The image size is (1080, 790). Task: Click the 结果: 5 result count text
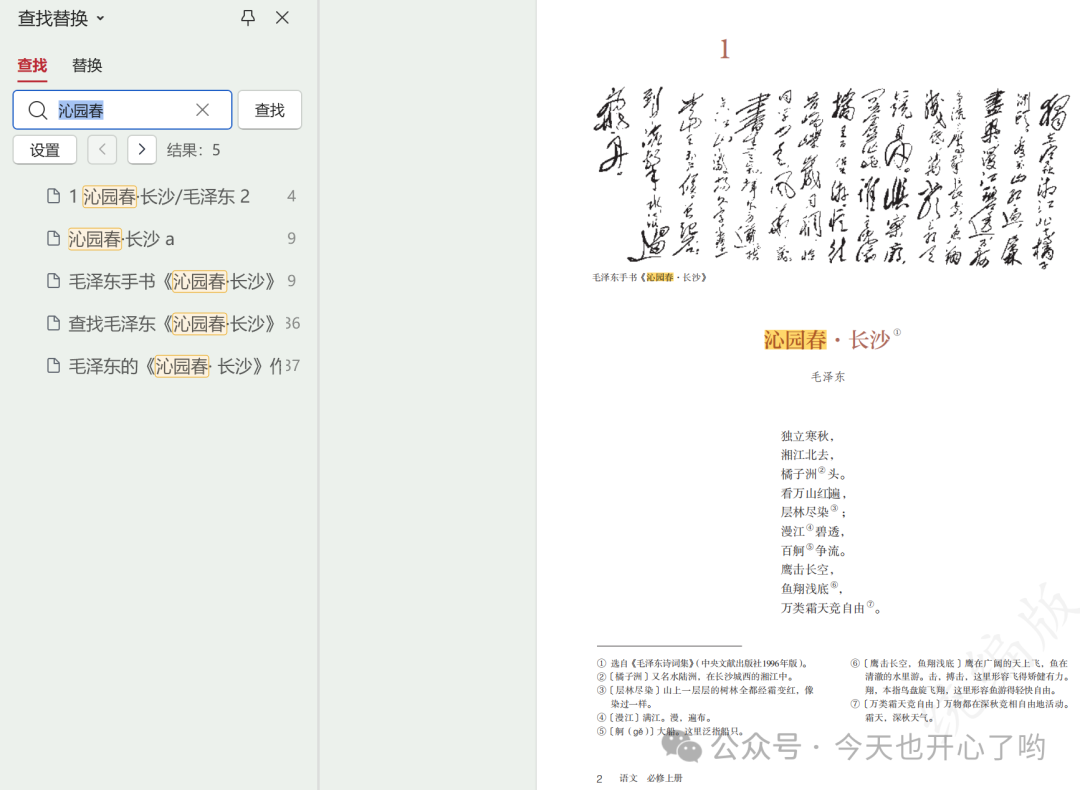[194, 150]
